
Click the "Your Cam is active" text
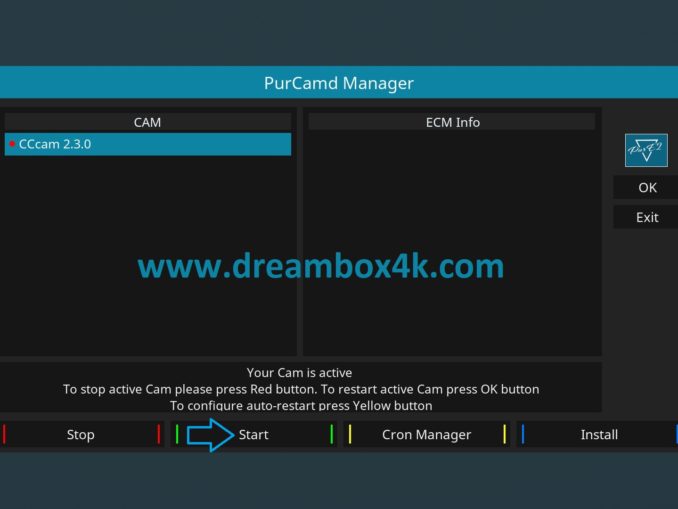pos(299,373)
